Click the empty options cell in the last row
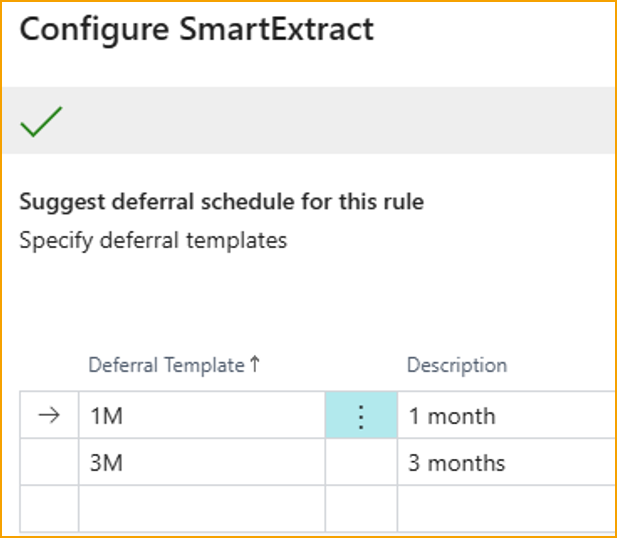The image size is (617, 538). (x=361, y=509)
